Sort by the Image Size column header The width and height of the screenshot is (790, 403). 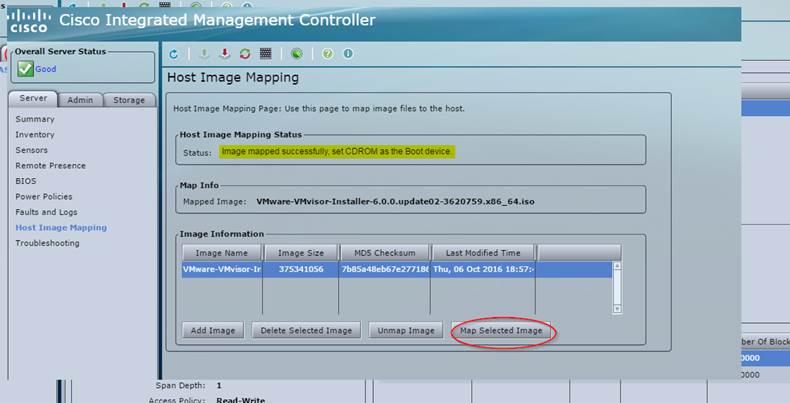[301, 253]
